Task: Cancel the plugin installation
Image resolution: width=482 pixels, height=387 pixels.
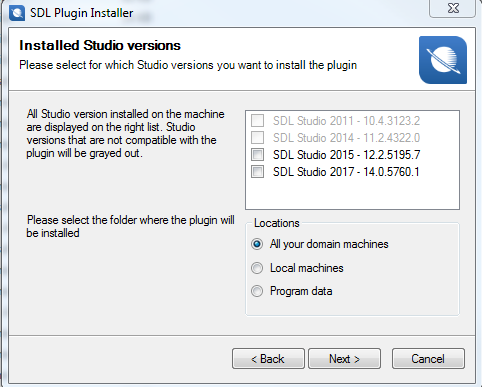Action: (x=428, y=359)
